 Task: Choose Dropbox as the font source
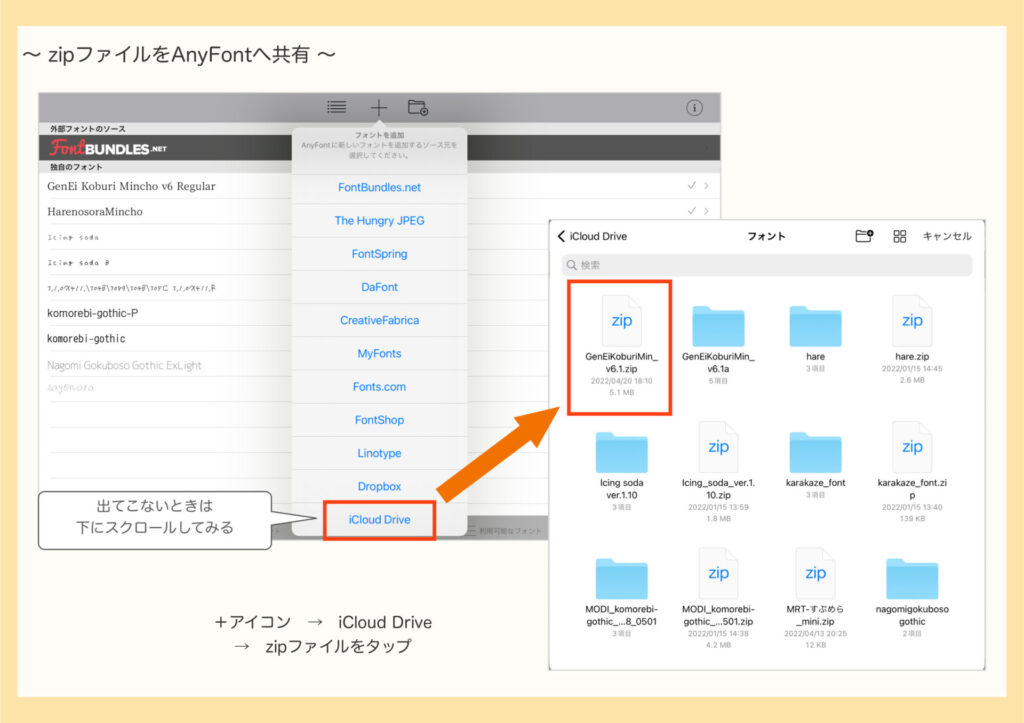pos(379,487)
